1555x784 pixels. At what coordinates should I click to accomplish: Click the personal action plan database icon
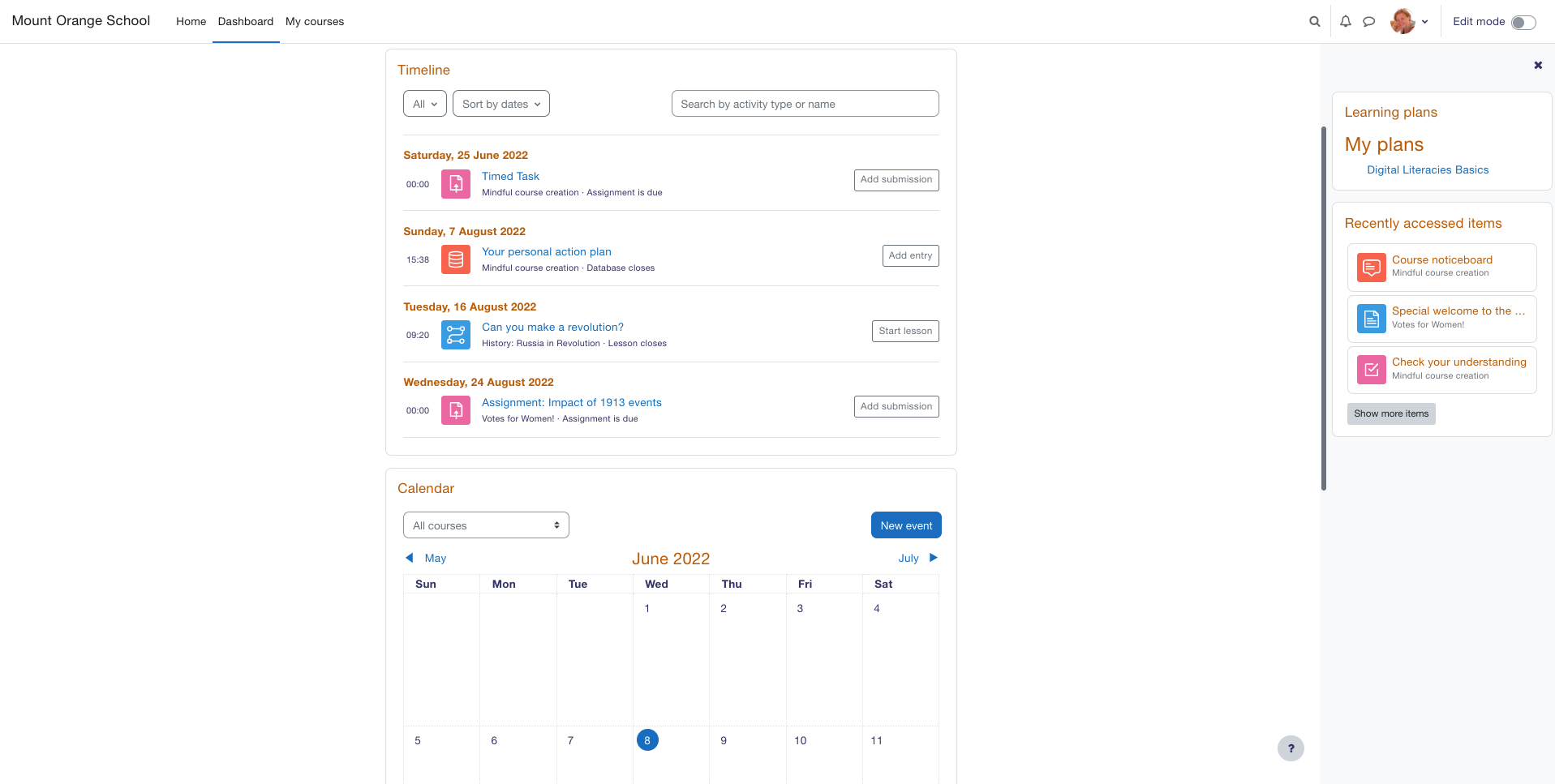coord(456,259)
